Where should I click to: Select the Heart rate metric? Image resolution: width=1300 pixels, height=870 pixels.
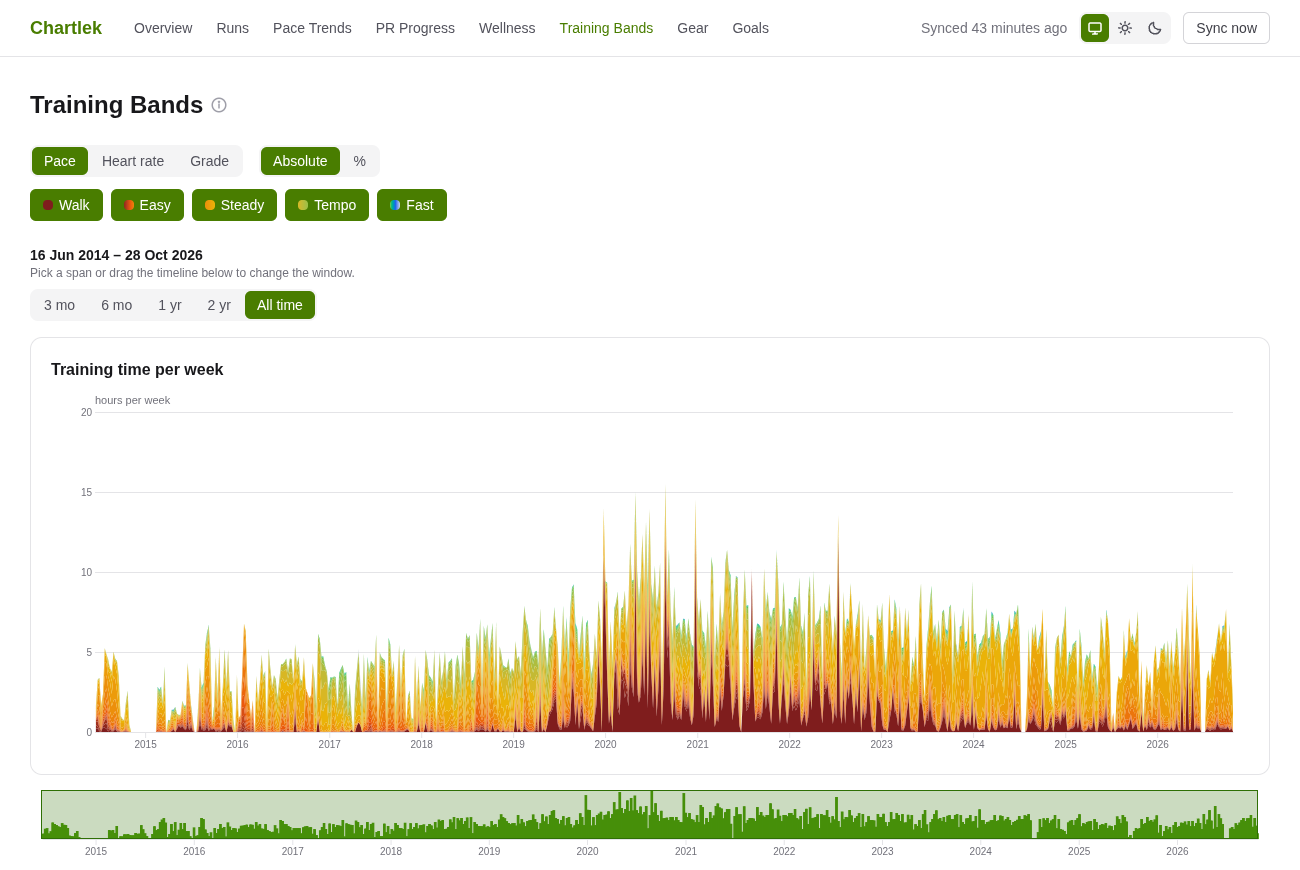click(133, 161)
